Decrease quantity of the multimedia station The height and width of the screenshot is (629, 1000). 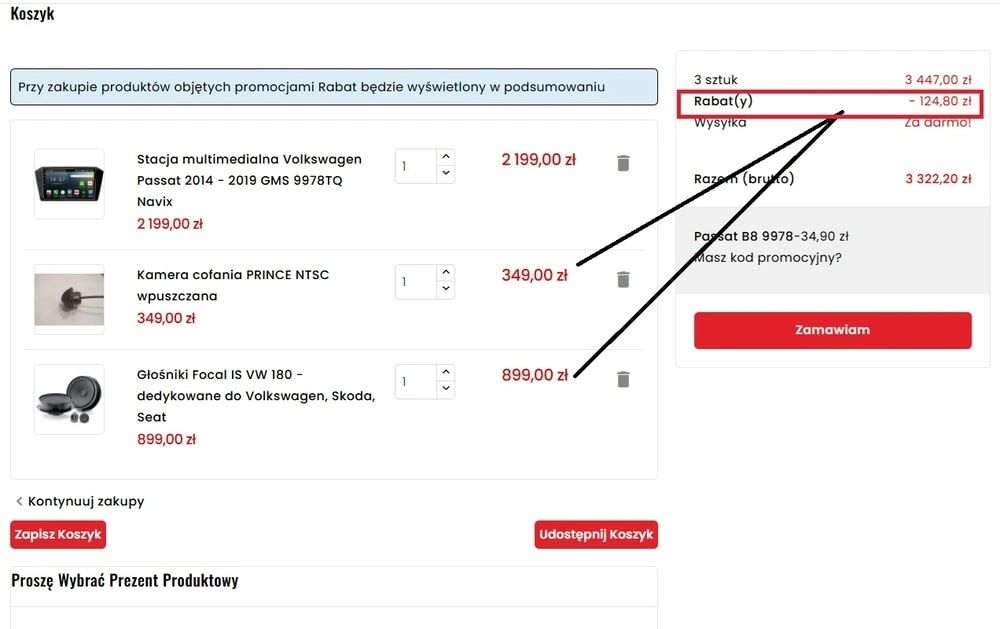[446, 174]
